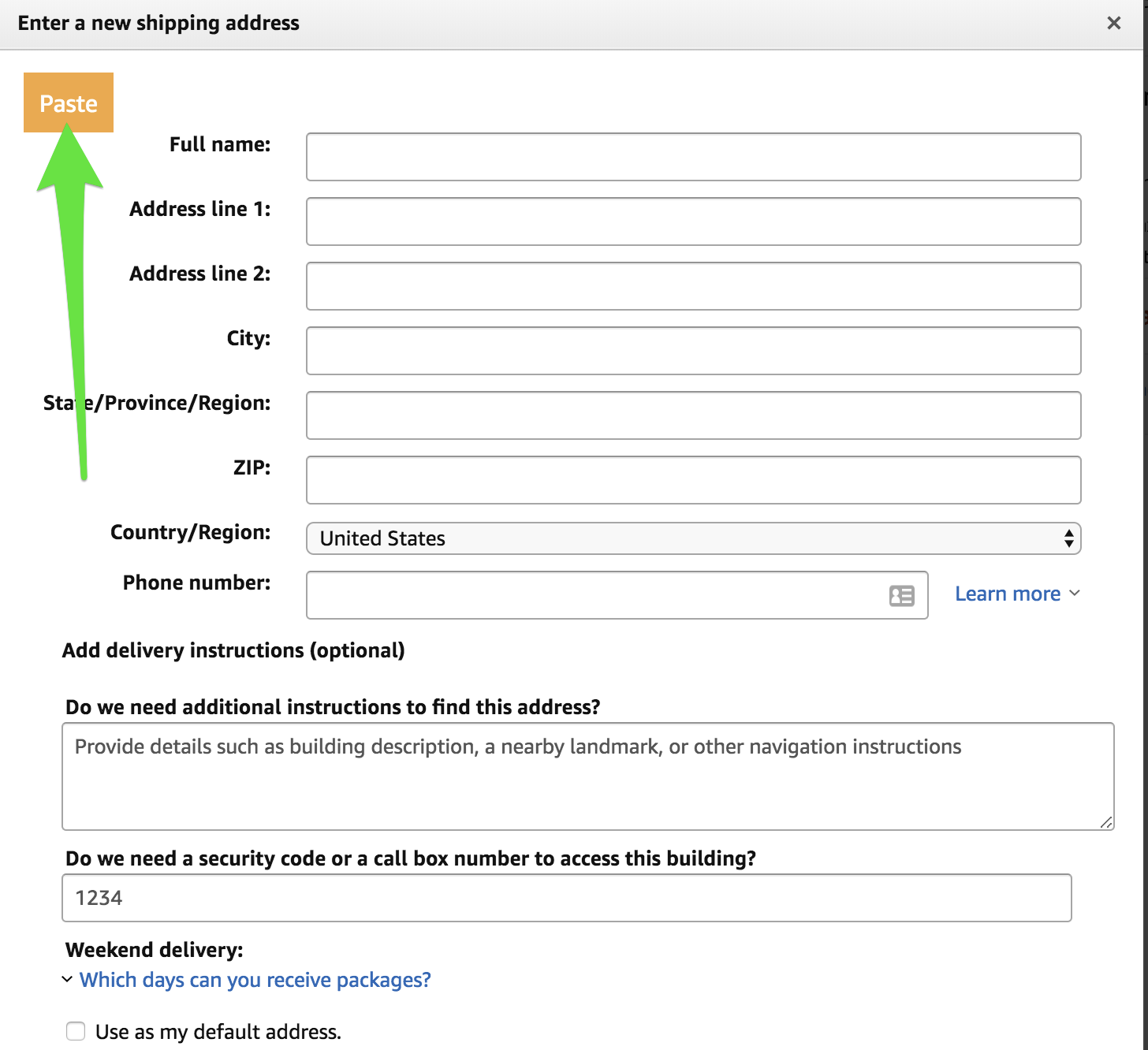Select the Address line 2 field
The width and height of the screenshot is (1148, 1050).
[x=693, y=286]
